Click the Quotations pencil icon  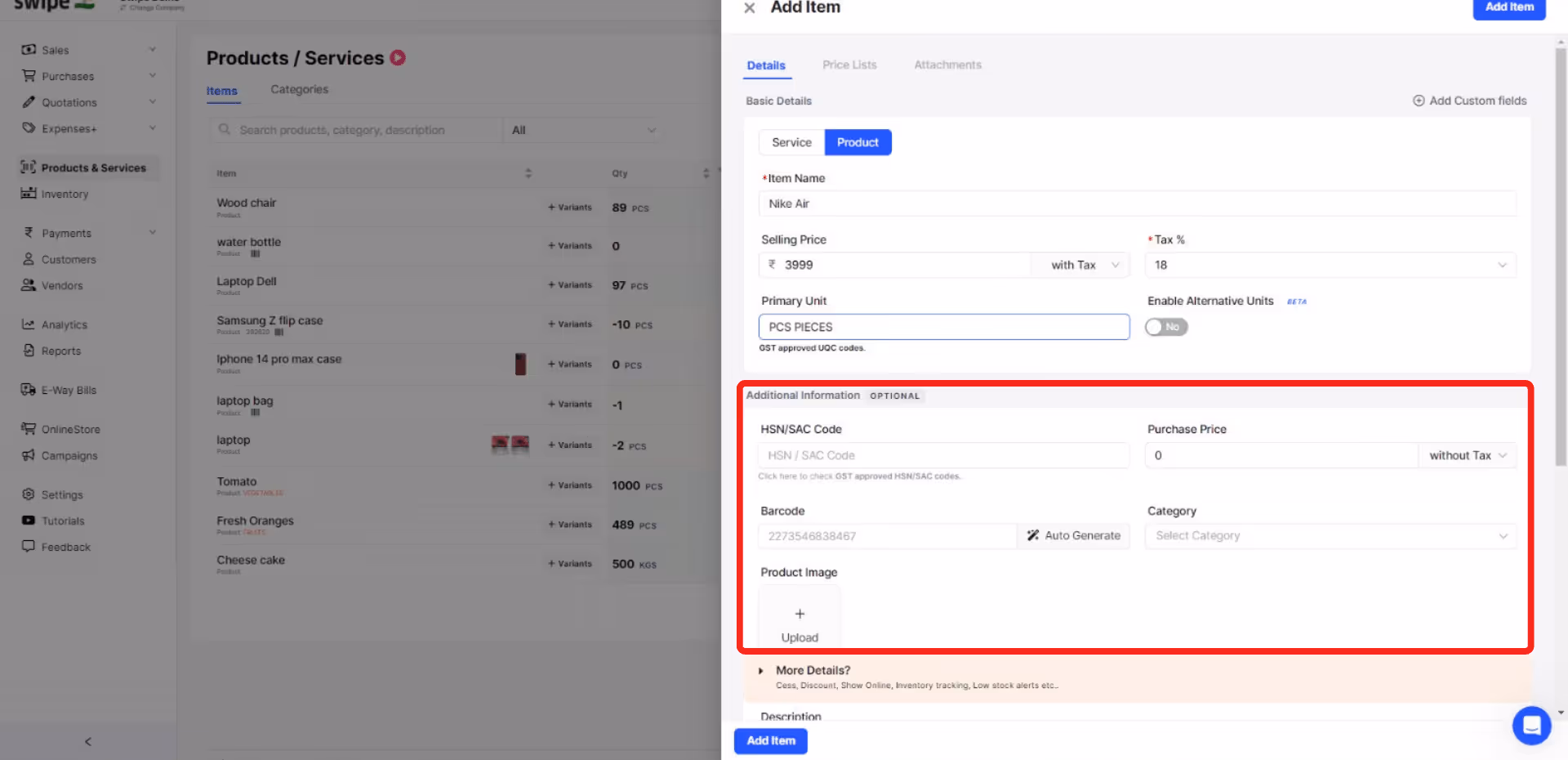click(x=29, y=102)
